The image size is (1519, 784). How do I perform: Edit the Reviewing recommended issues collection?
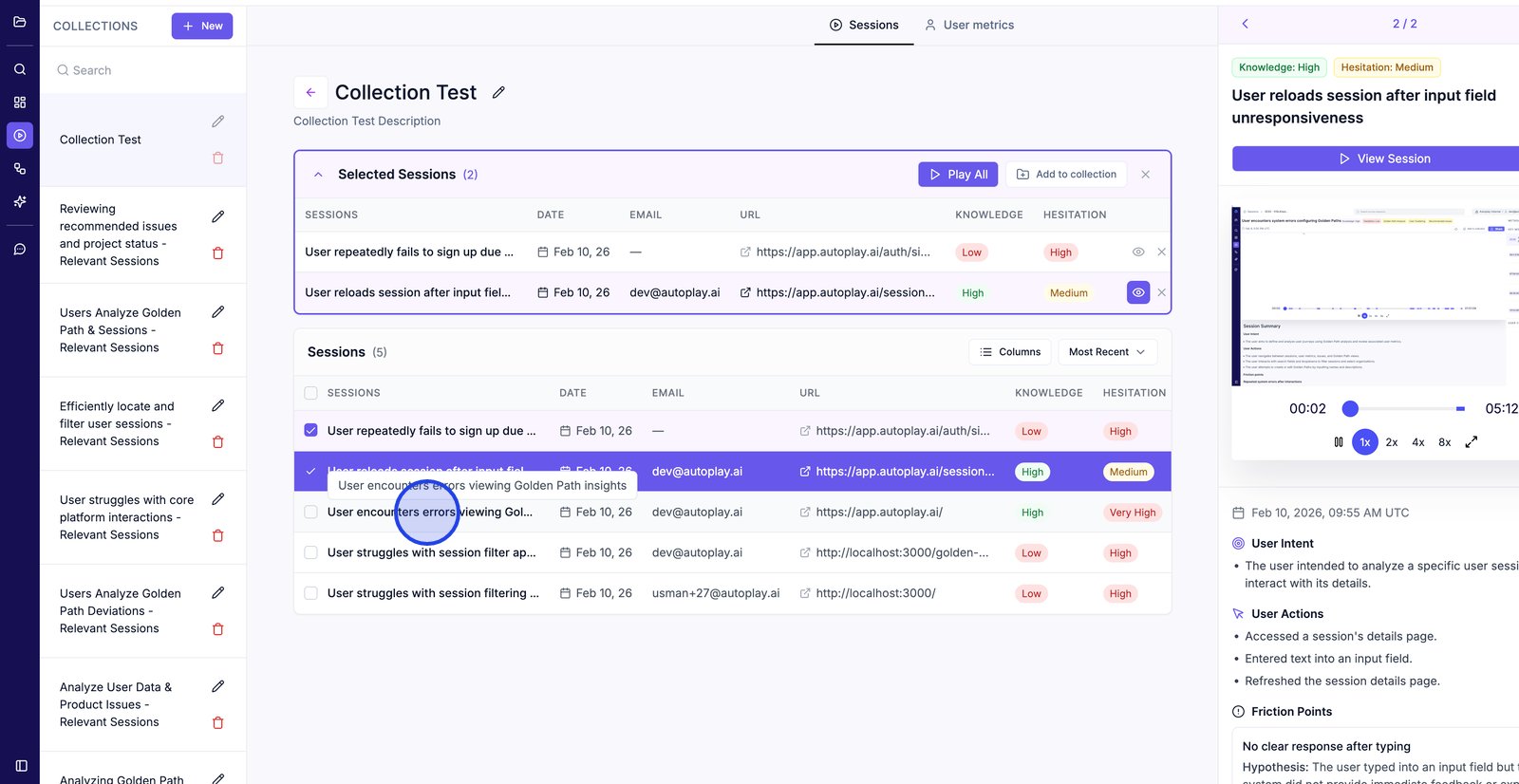[218, 216]
